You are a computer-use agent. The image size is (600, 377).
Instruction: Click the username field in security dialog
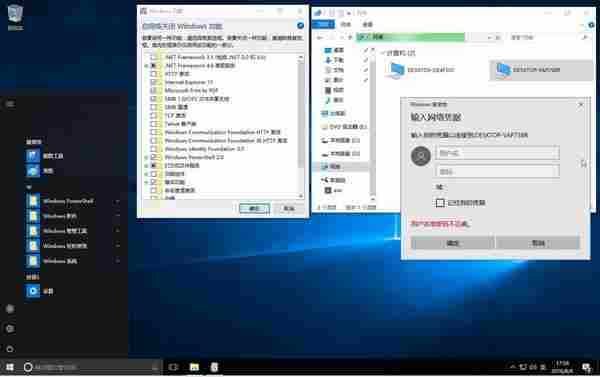[497, 153]
